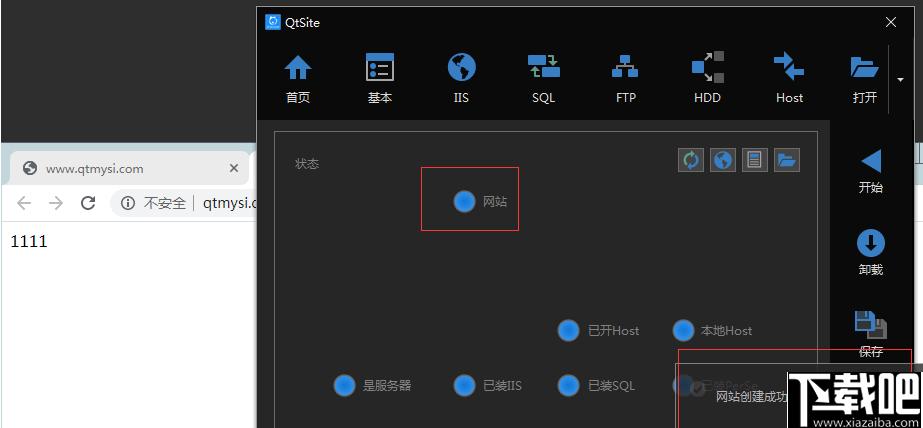Click the green refresh status icon
The image size is (923, 428).
(x=691, y=160)
